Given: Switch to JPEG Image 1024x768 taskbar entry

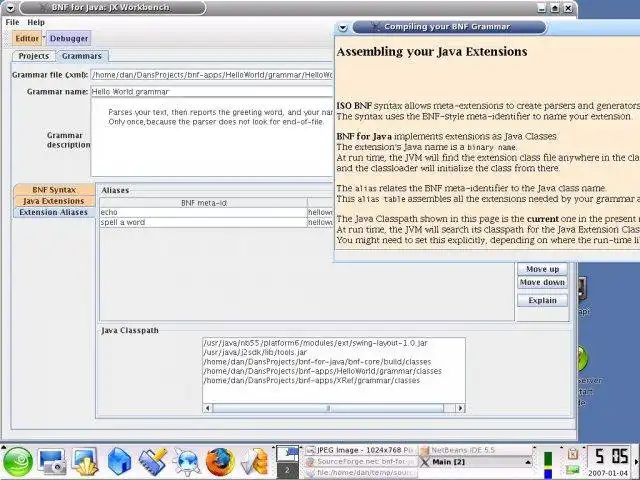Looking at the screenshot, I should click(360, 450).
